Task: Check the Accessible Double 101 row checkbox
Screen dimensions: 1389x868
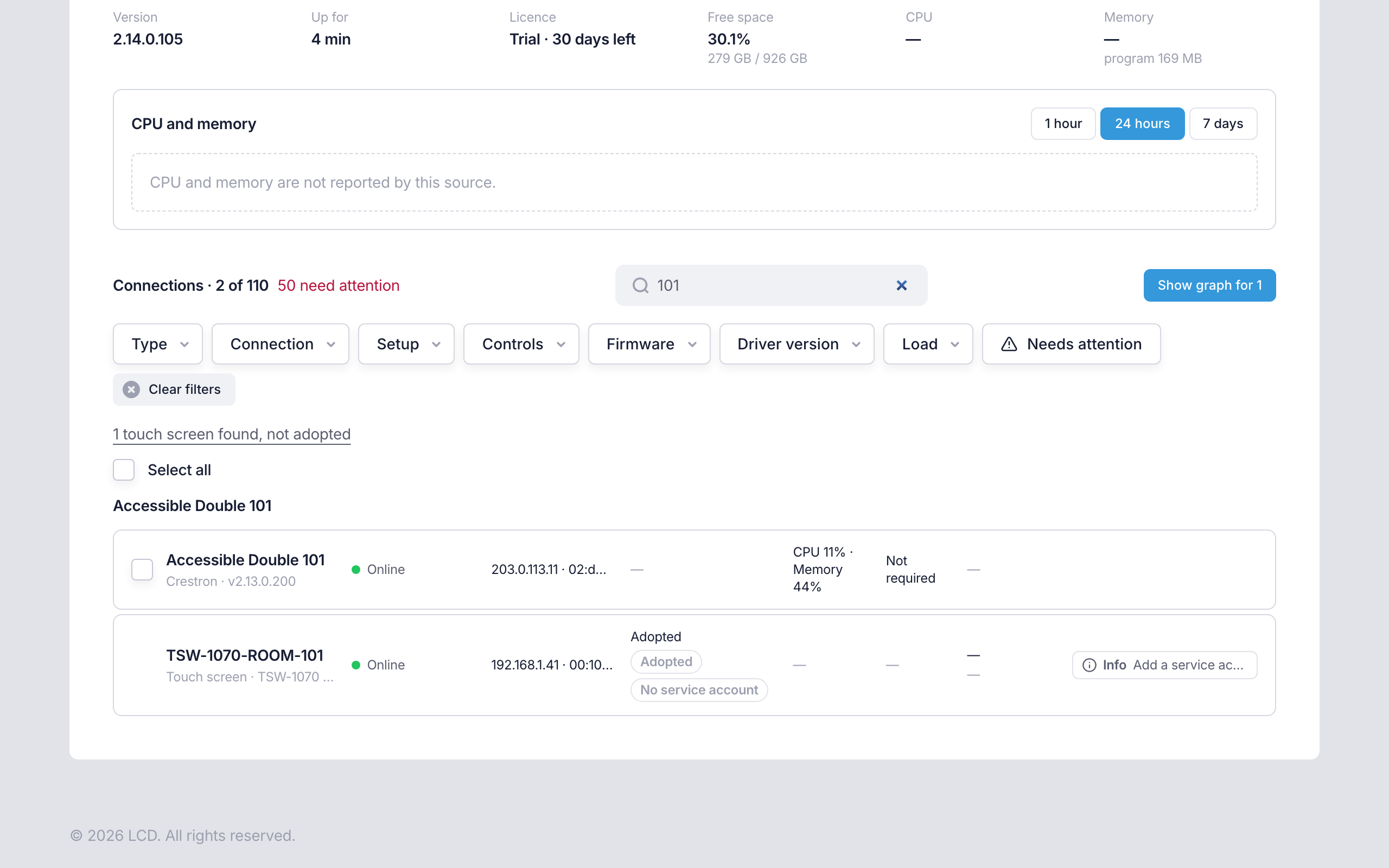Action: point(142,570)
